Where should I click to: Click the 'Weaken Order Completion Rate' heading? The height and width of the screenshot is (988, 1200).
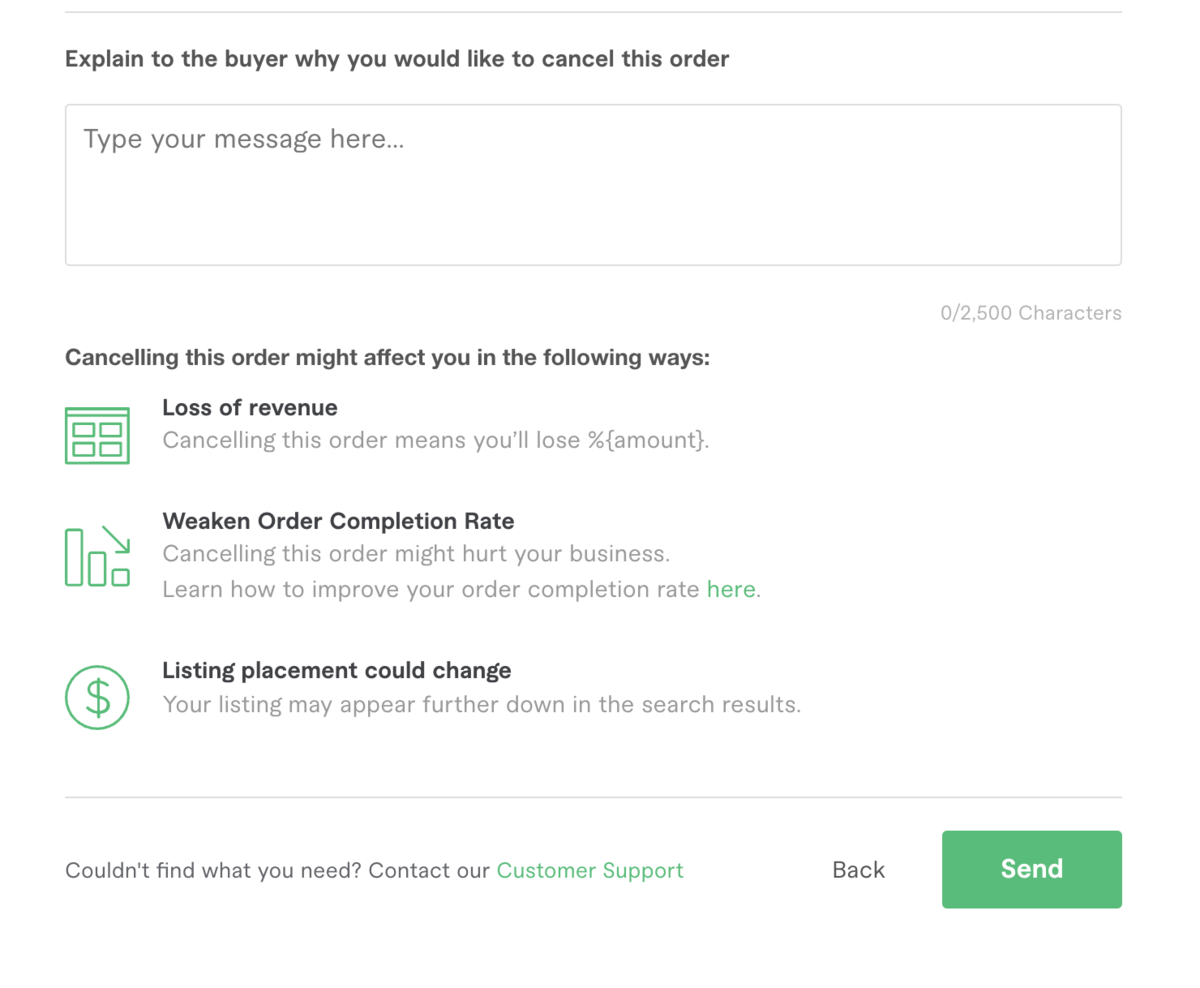(338, 521)
